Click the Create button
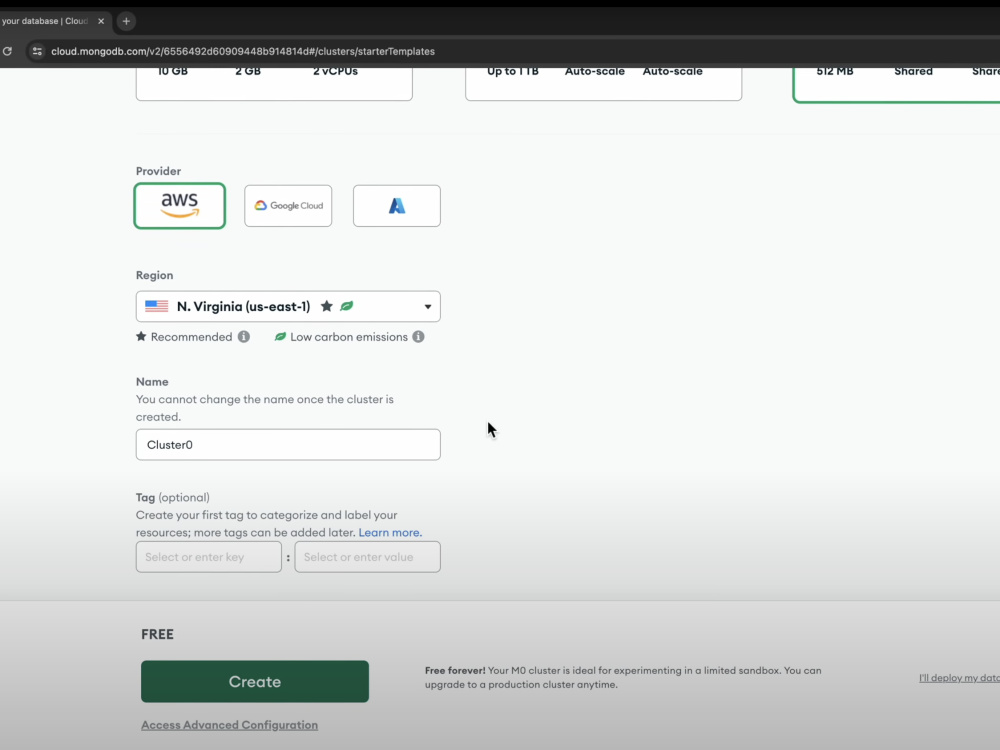1000x750 pixels. click(254, 681)
